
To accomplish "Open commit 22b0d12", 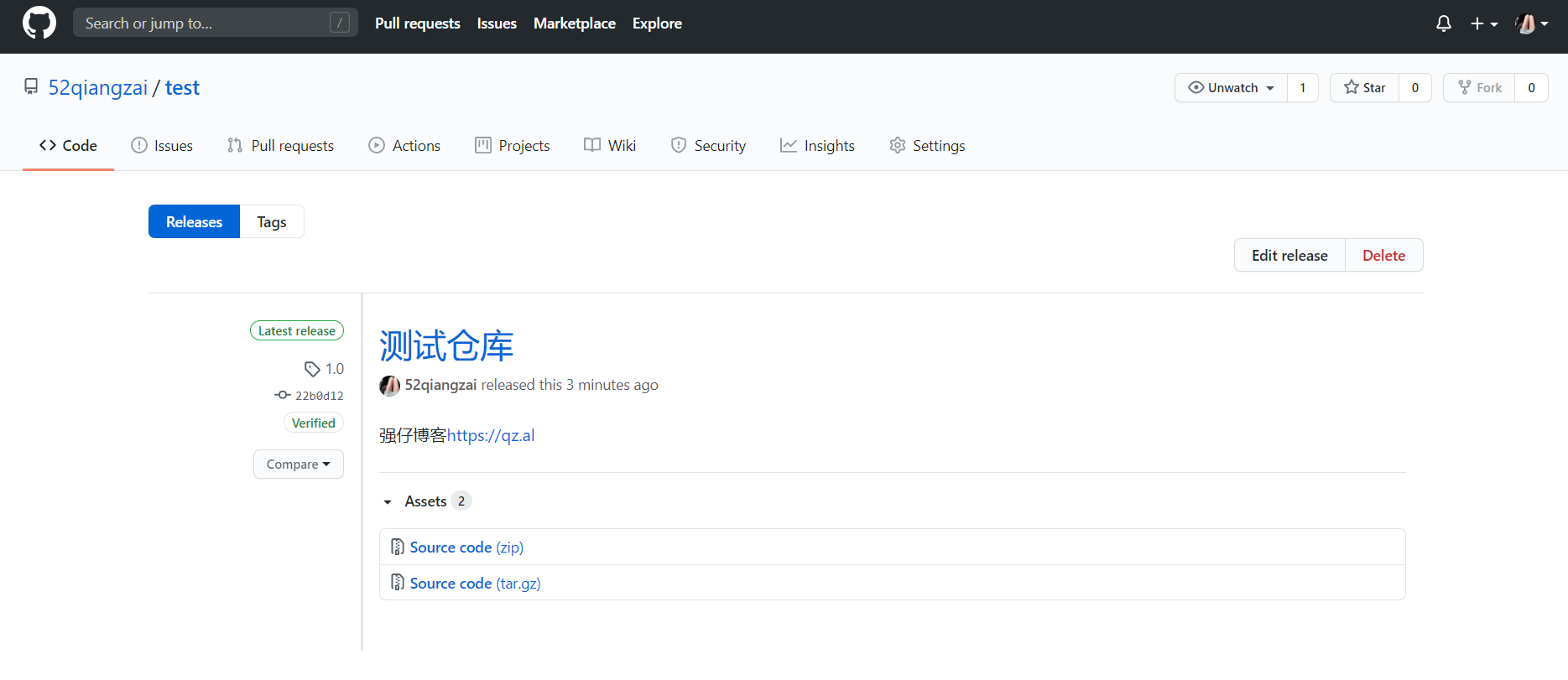I will [x=319, y=396].
